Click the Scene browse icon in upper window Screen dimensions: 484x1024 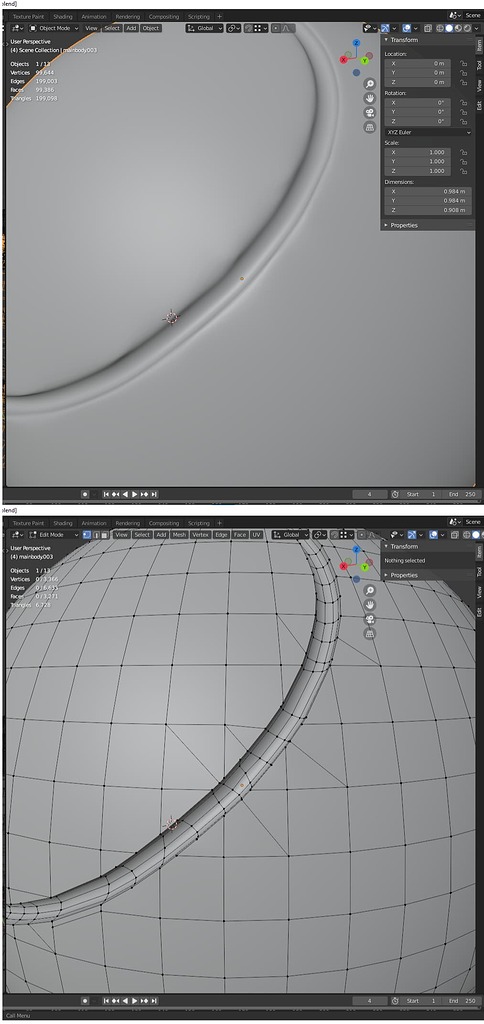coord(455,15)
